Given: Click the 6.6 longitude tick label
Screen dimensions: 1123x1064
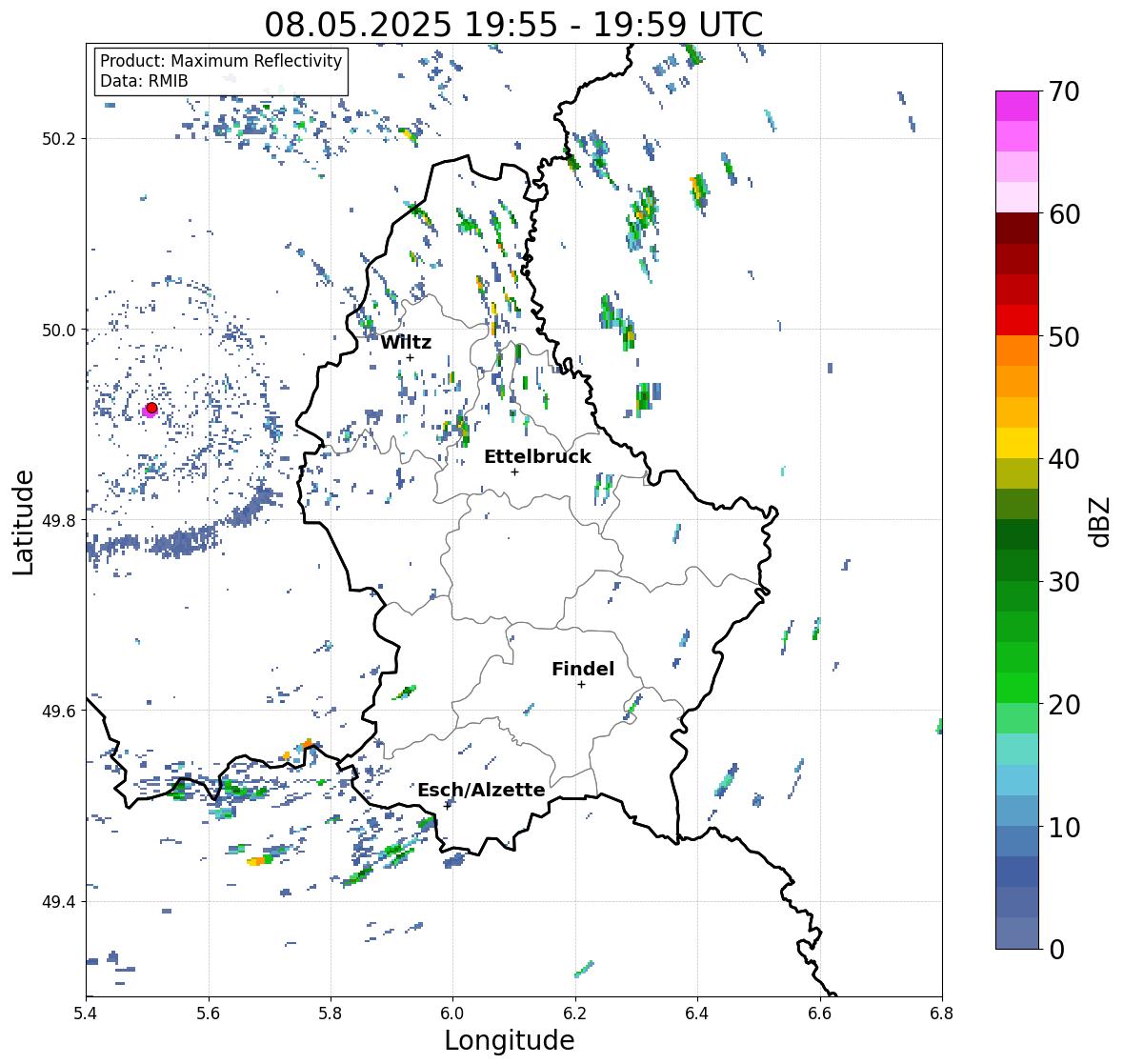Looking at the screenshot, I should 819,1014.
